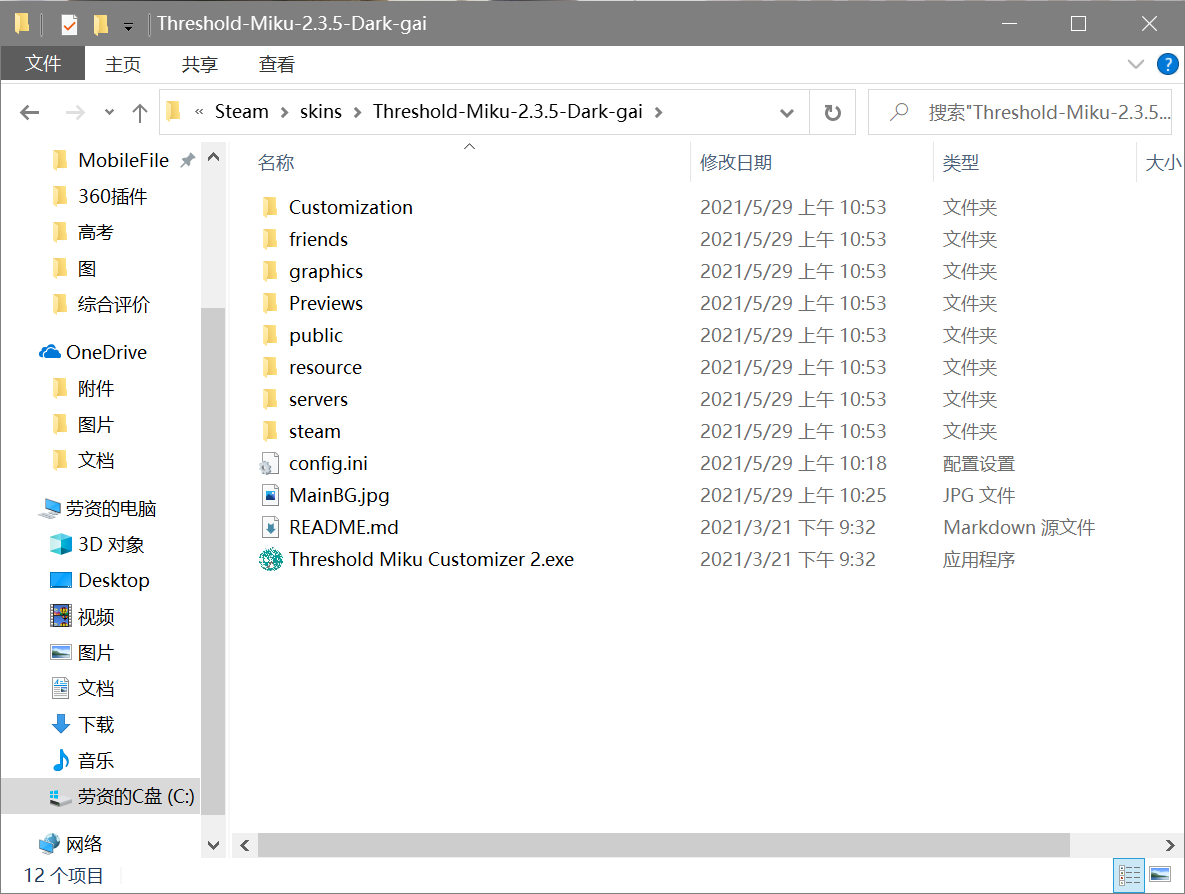Click README.md date 2021/3/21 下午 9:32

click(787, 527)
